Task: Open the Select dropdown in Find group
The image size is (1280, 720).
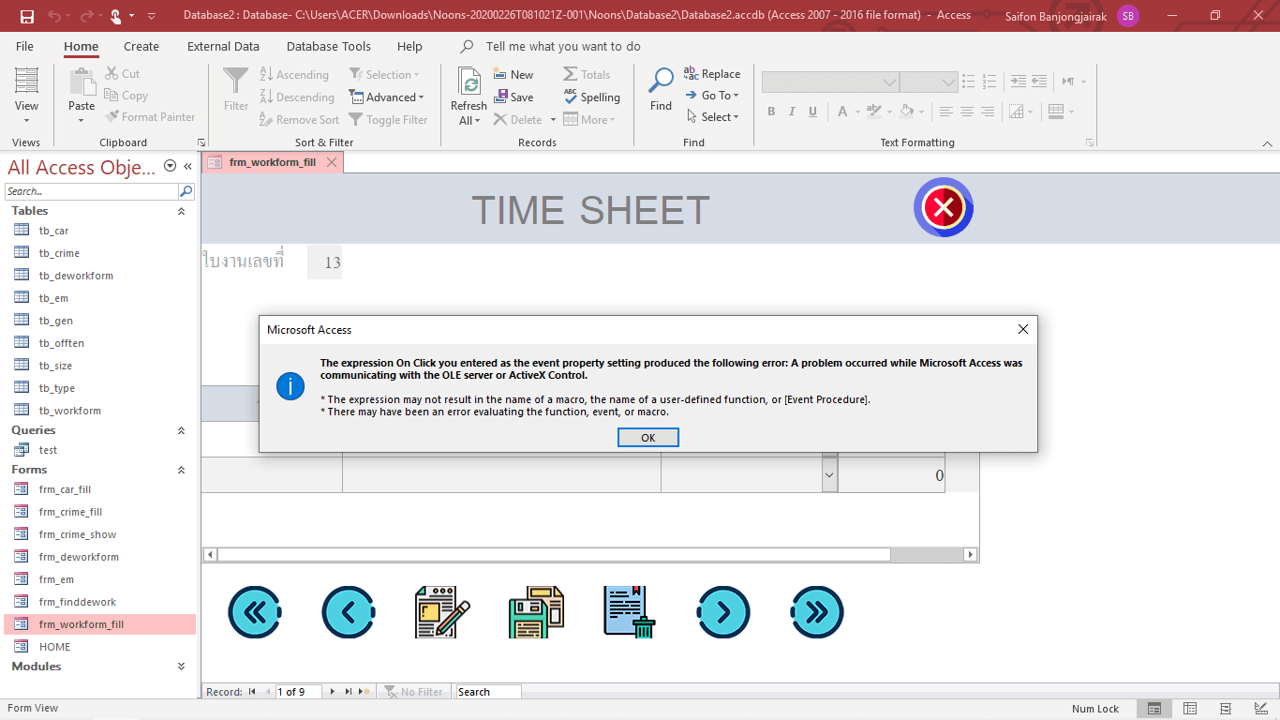Action: point(713,117)
